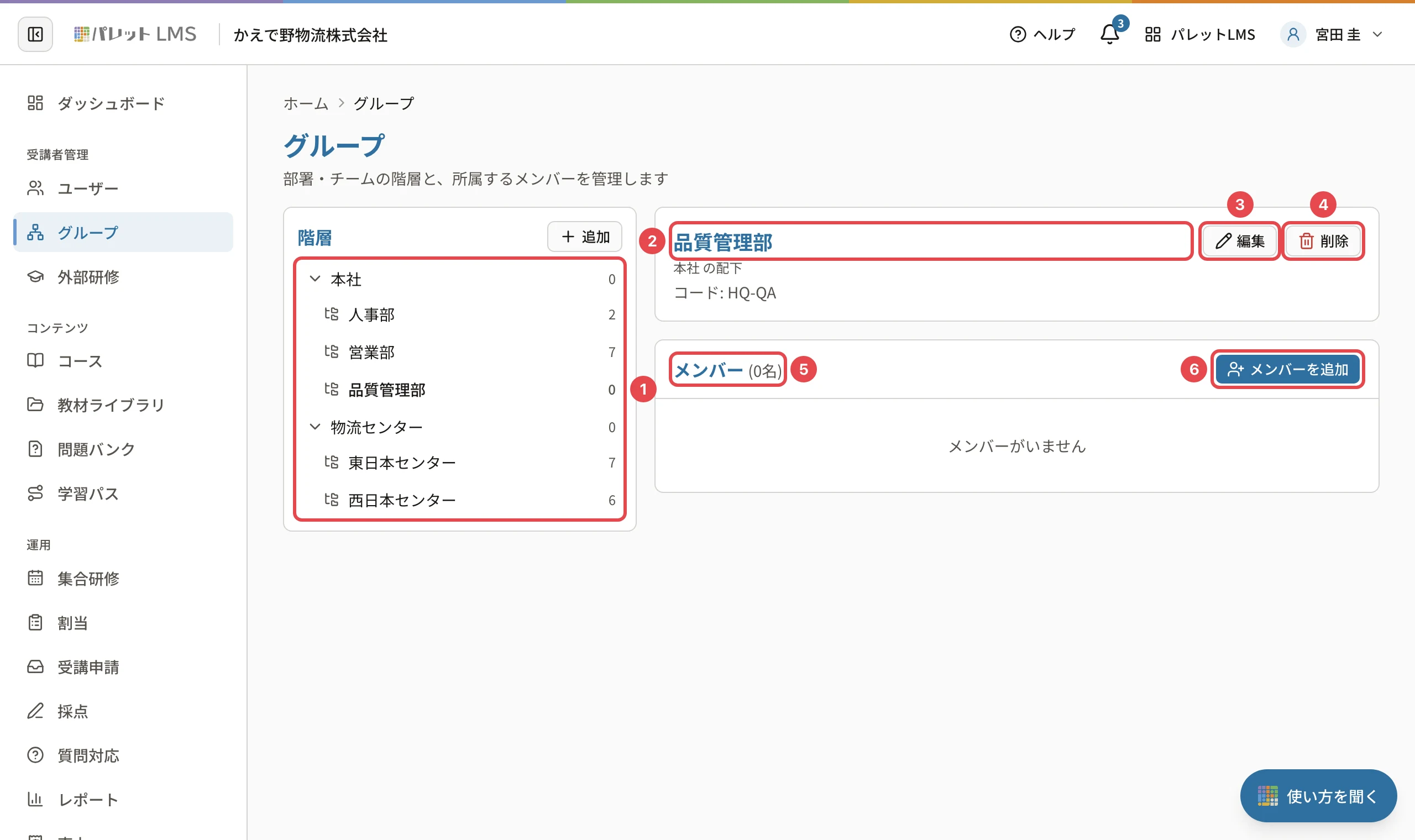Edit 品質管理部 with the 編集 button
The width and height of the screenshot is (1415, 840).
coord(1240,241)
